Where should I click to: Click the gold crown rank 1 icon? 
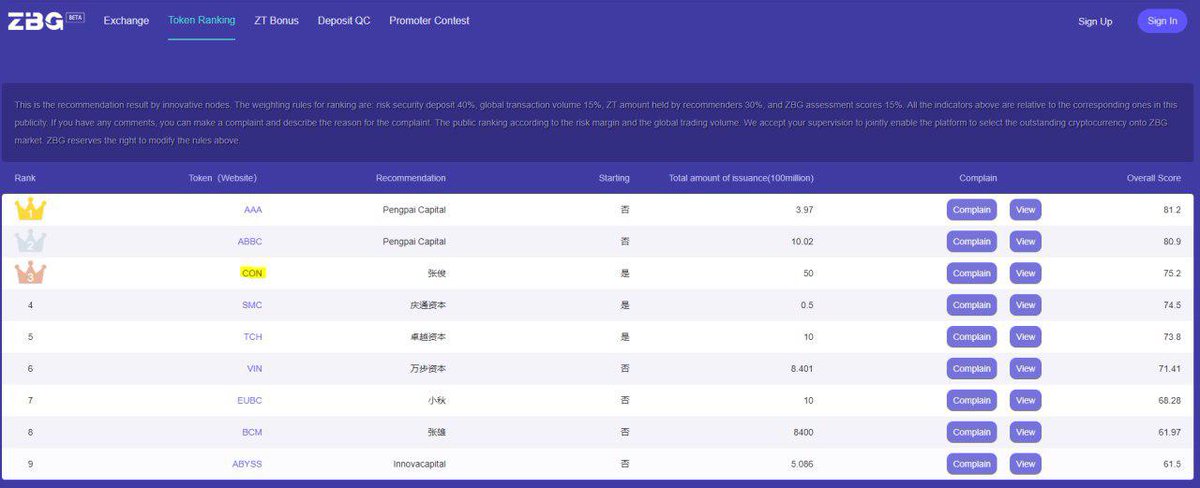click(x=30, y=209)
